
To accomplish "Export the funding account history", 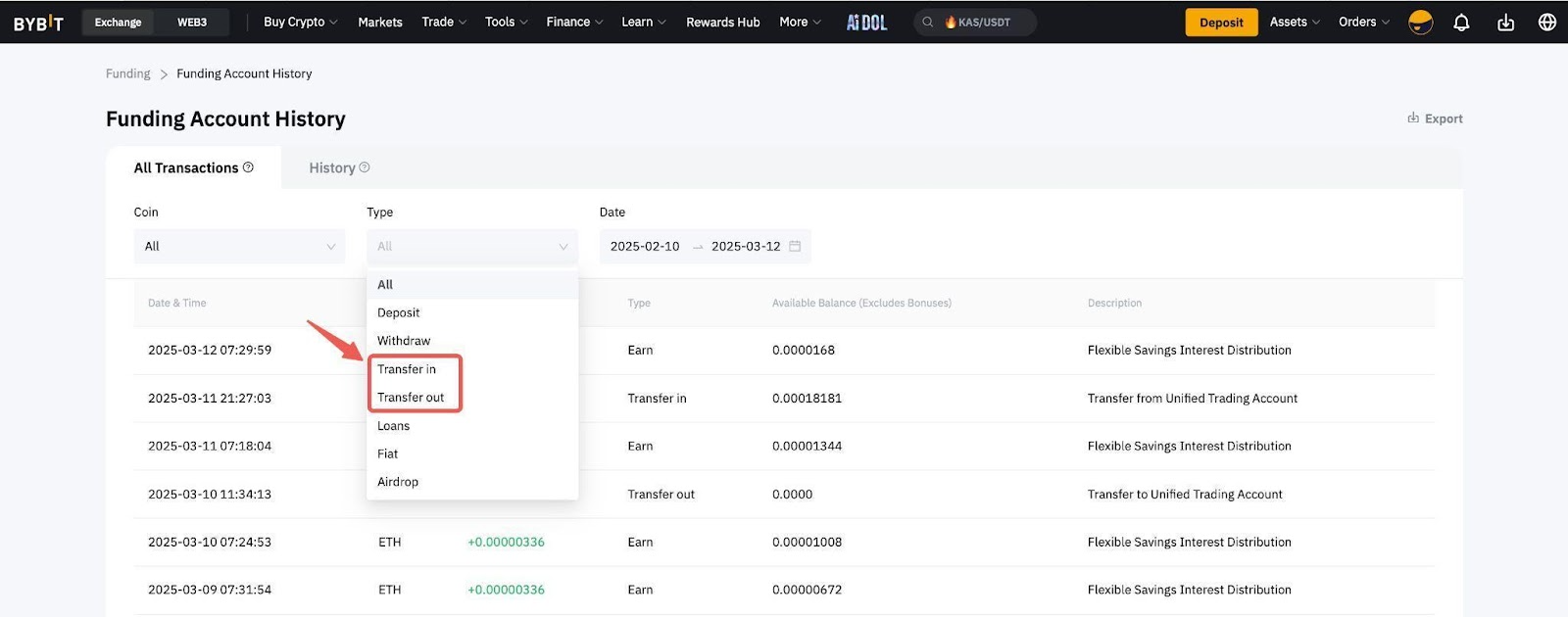I will (1435, 119).
